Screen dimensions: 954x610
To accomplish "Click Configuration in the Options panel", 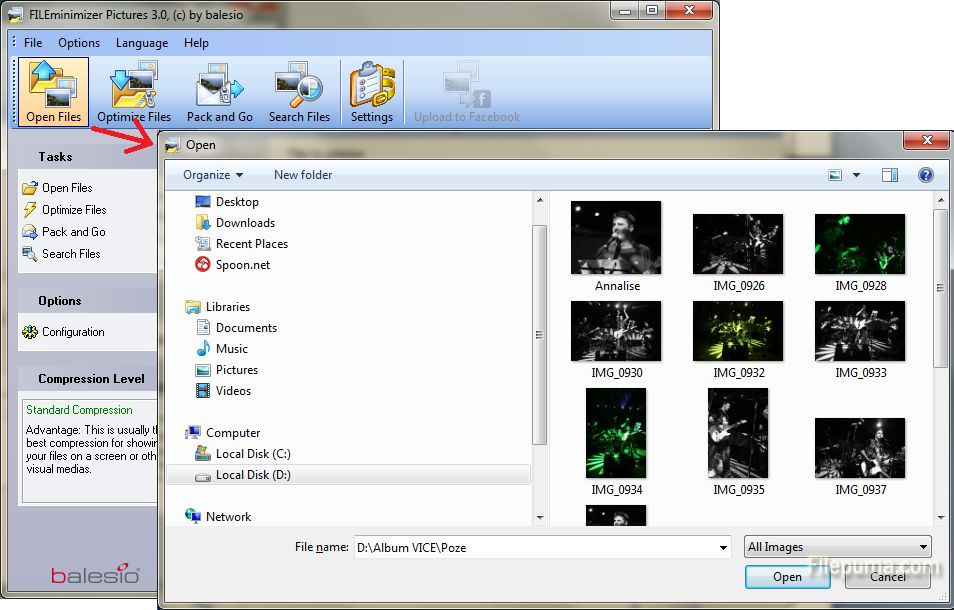I will [73, 332].
